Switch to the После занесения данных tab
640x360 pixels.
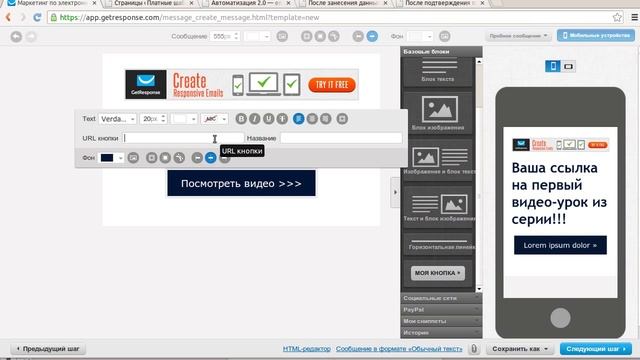click(344, 3)
